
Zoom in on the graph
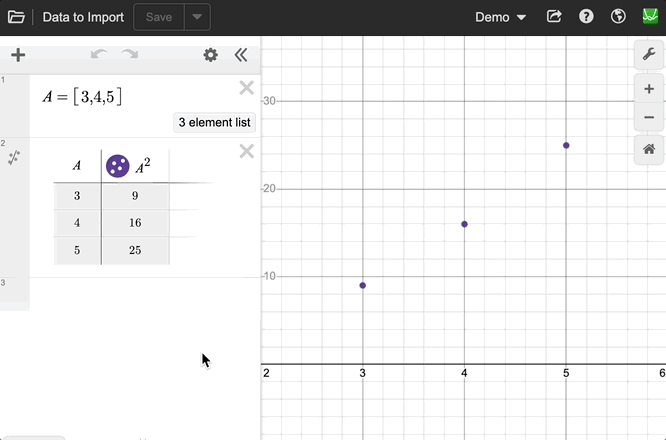pos(649,89)
